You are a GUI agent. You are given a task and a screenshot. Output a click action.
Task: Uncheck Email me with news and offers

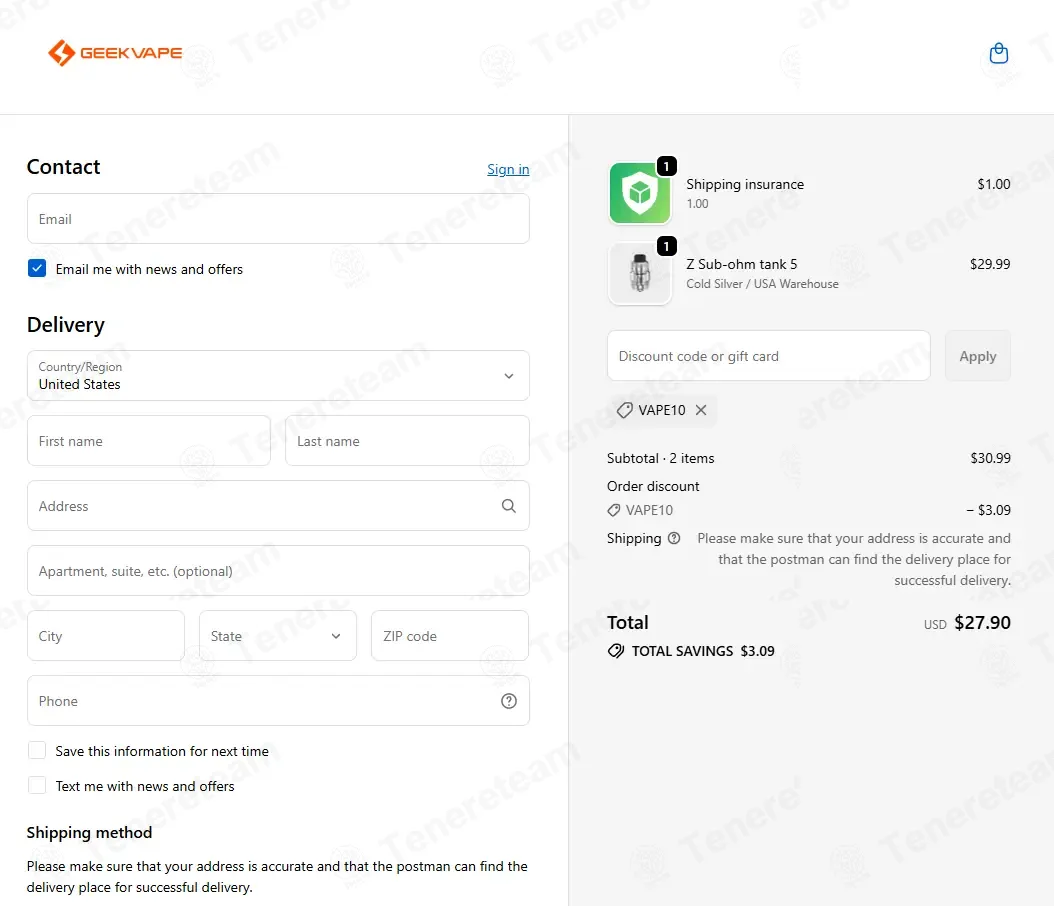[37, 268]
